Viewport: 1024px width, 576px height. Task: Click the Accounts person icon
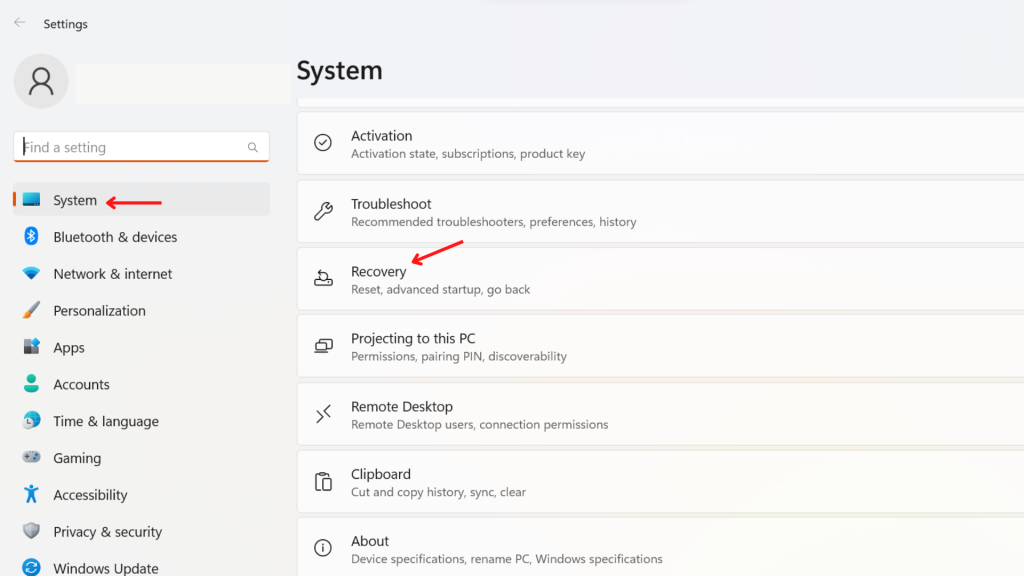(x=31, y=384)
